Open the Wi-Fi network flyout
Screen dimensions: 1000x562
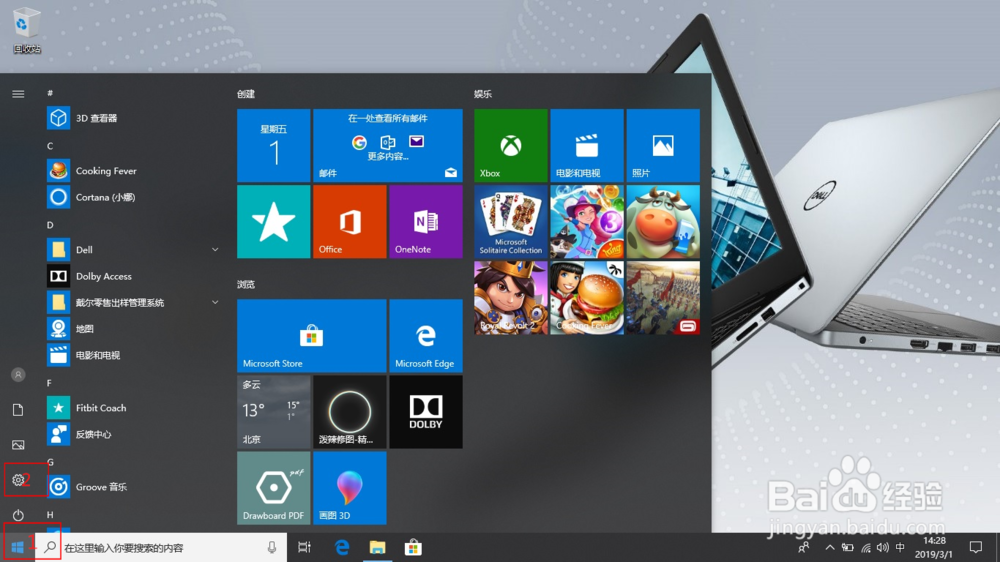[865, 547]
